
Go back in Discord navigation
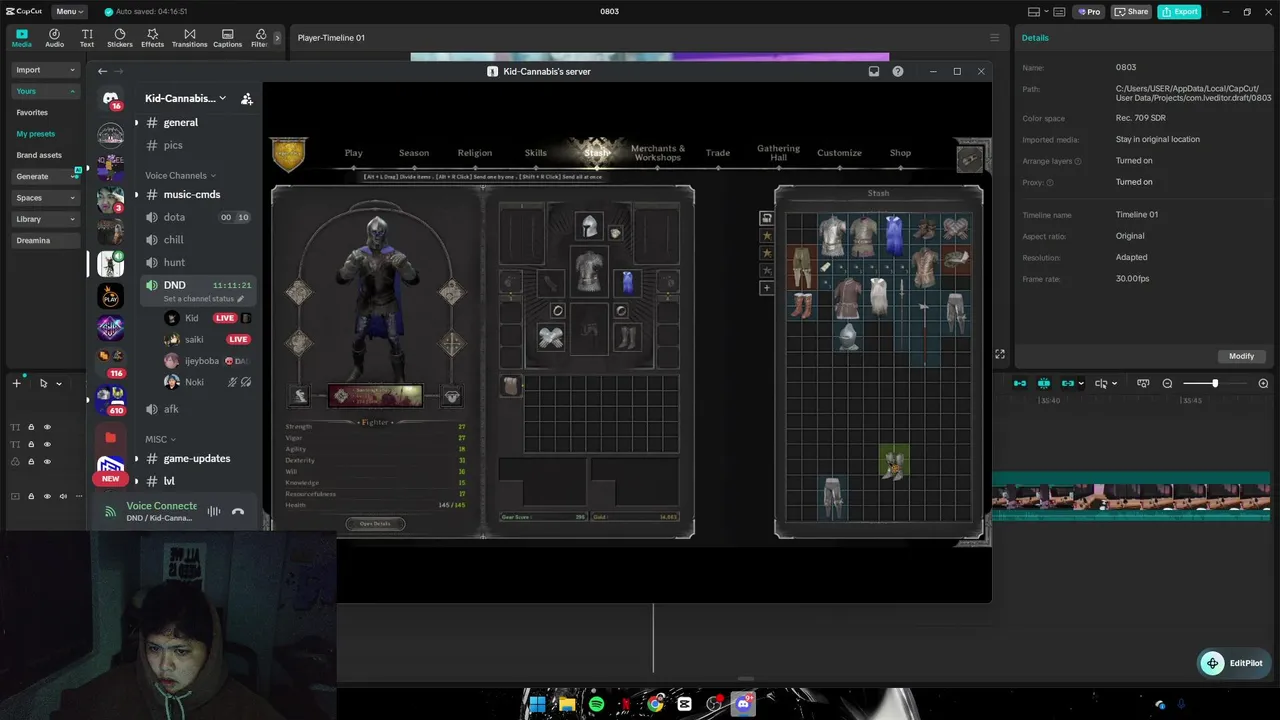tap(102, 71)
